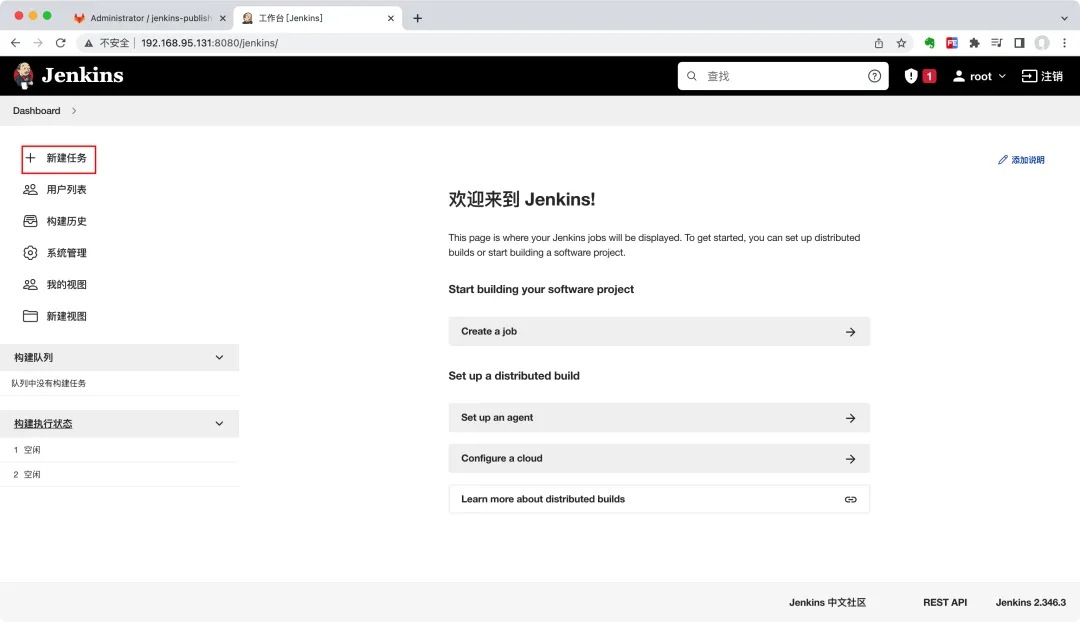Screen dimensions: 1080x622
Task: Open the REST API footer link
Action: pos(945,602)
